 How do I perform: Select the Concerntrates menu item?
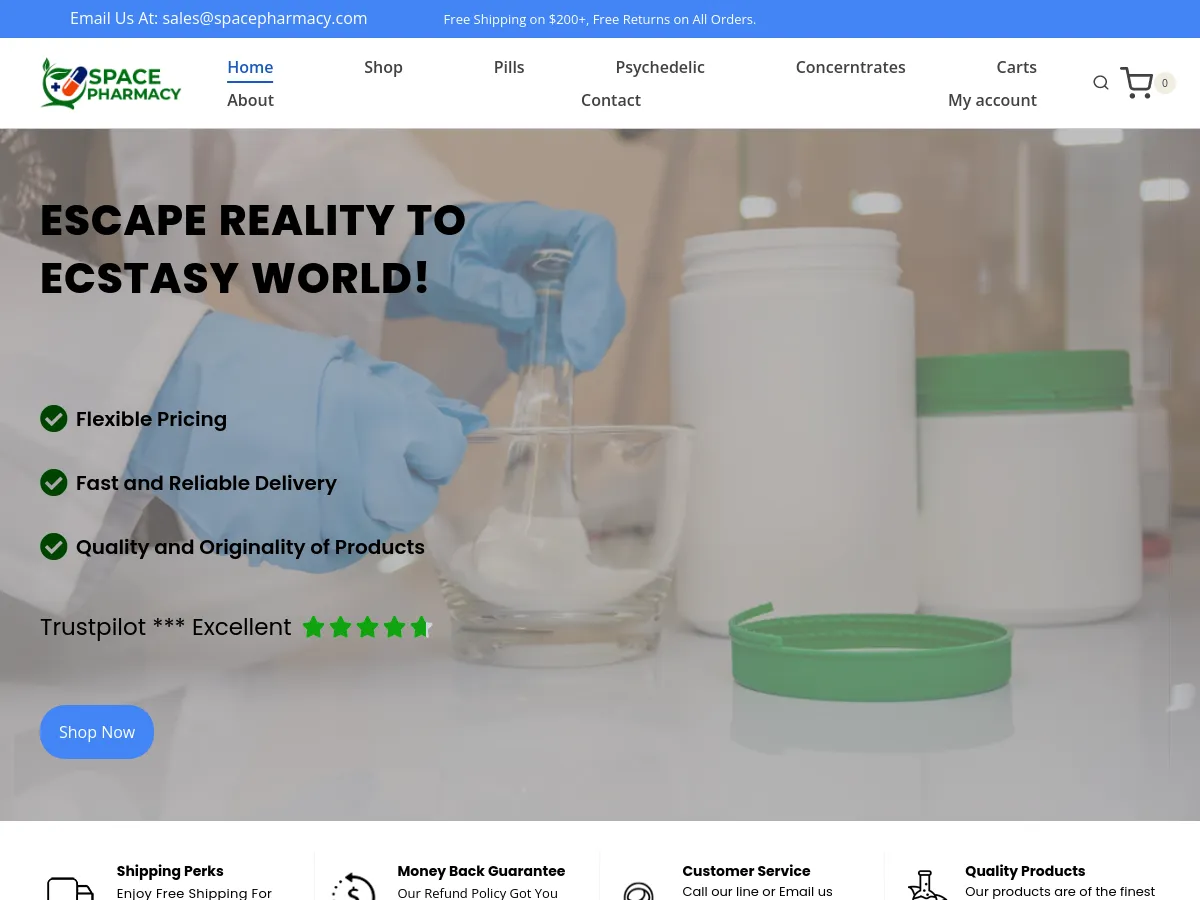point(850,67)
